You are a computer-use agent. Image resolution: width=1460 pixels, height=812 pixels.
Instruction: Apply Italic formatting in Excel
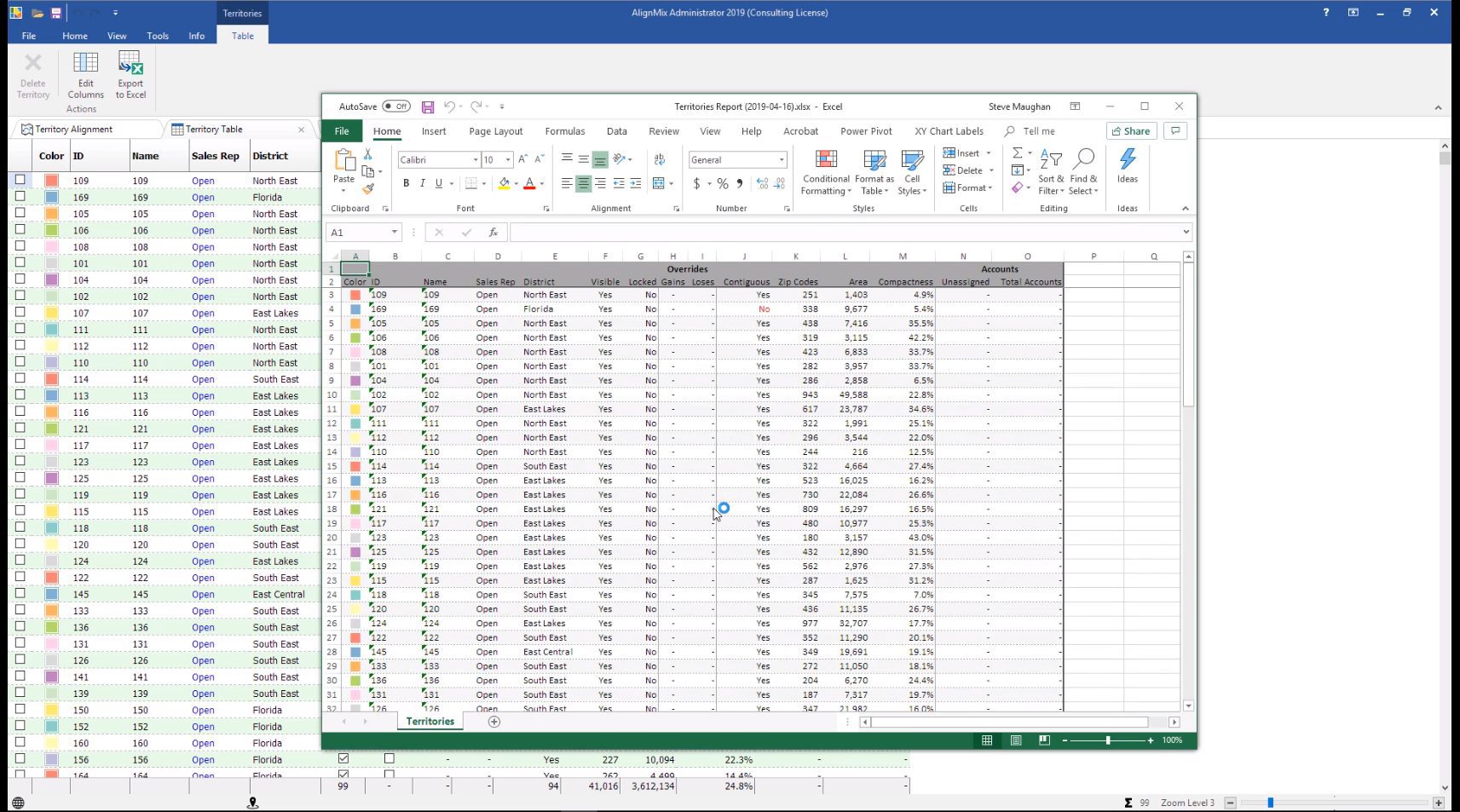(x=422, y=183)
